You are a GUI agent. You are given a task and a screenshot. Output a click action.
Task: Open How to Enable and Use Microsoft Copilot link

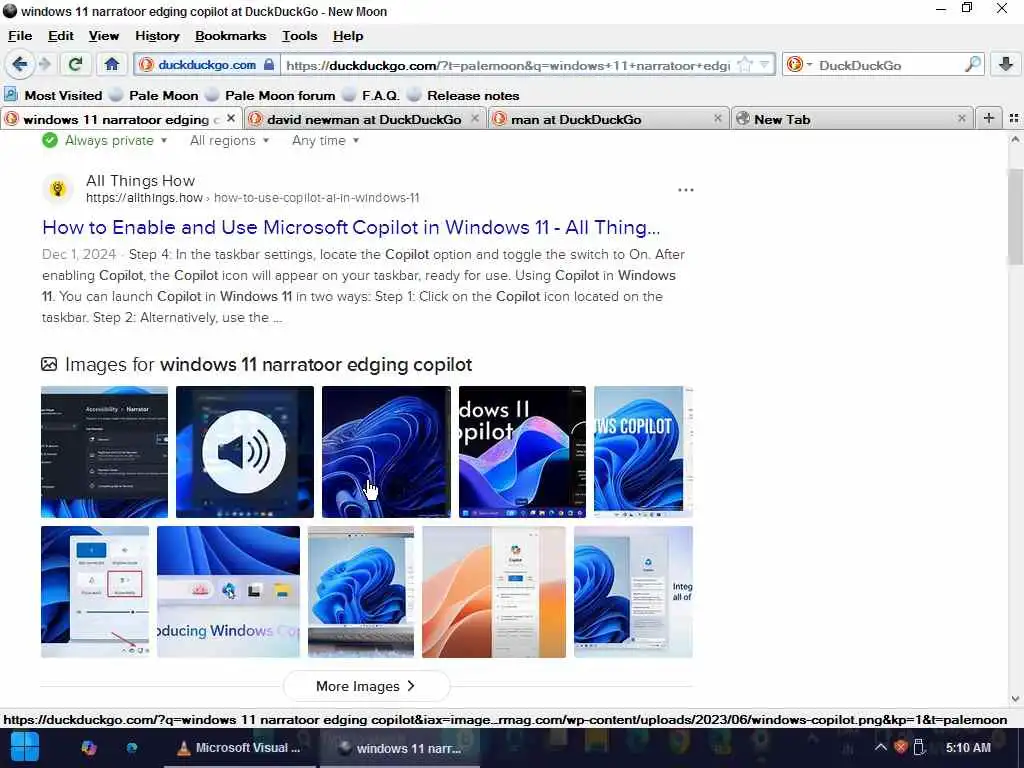[x=351, y=227]
